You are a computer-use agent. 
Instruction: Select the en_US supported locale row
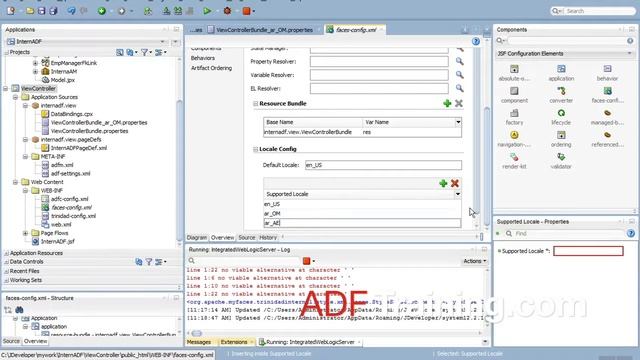pos(362,204)
